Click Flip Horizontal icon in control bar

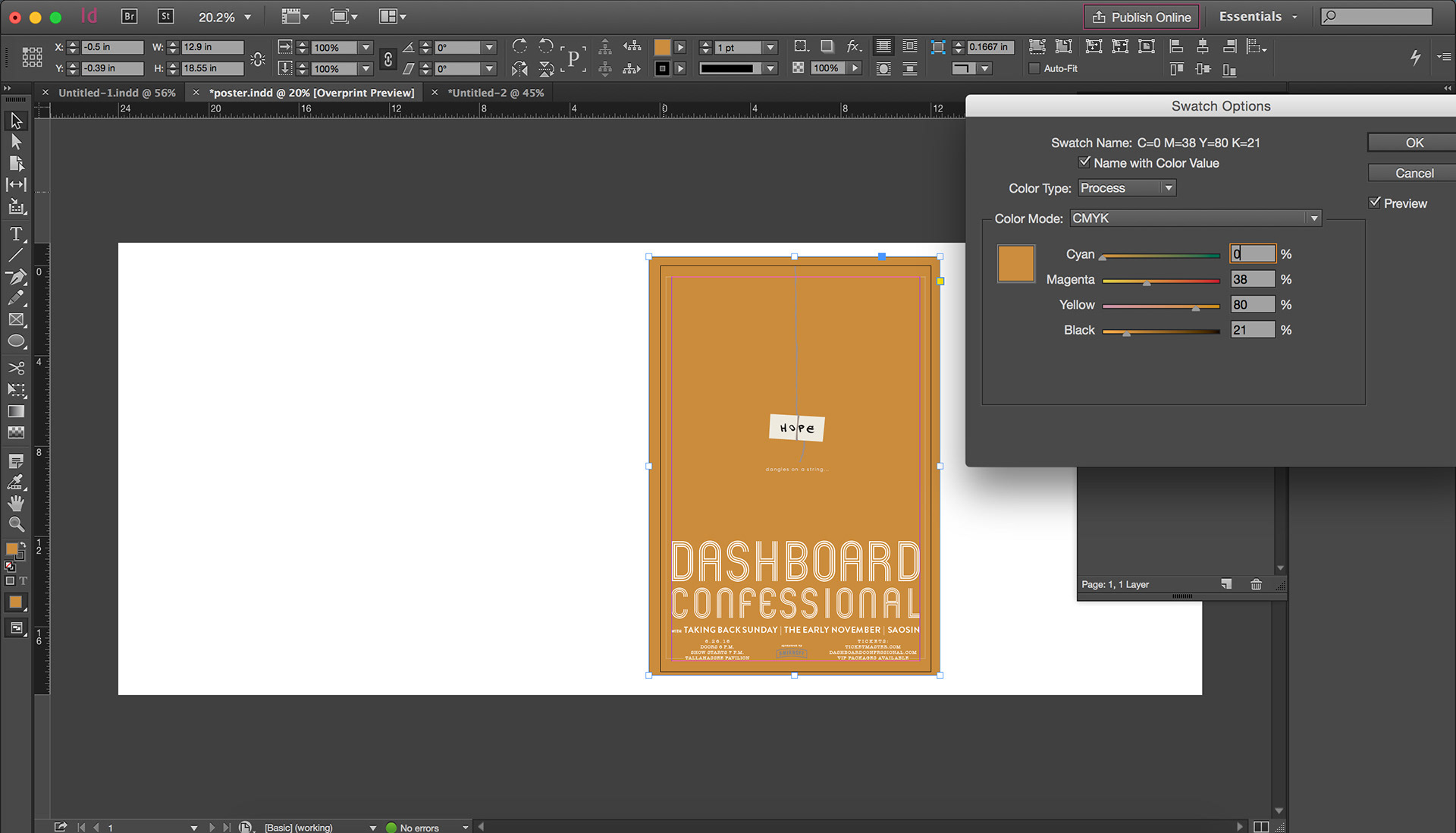pos(519,69)
